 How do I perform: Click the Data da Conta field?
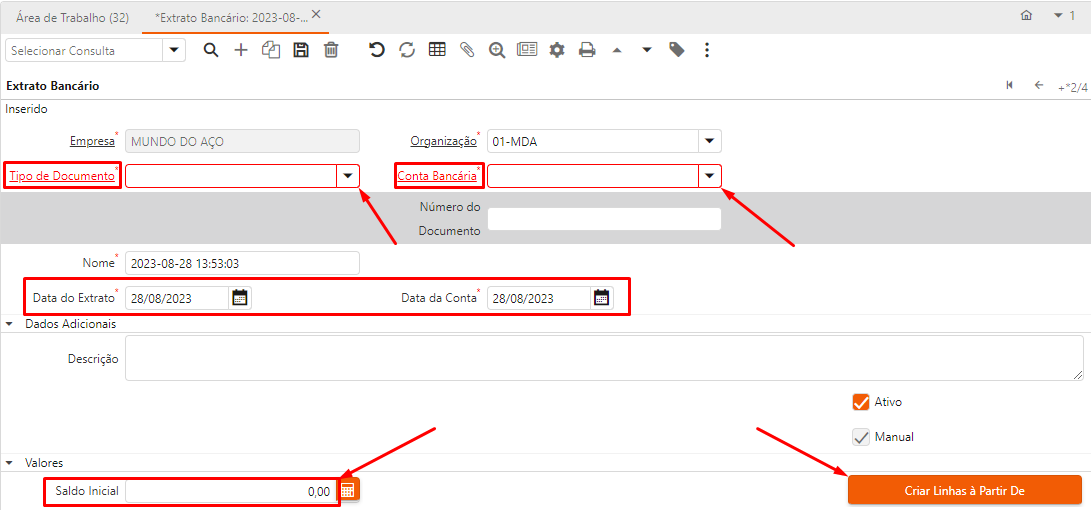539,298
